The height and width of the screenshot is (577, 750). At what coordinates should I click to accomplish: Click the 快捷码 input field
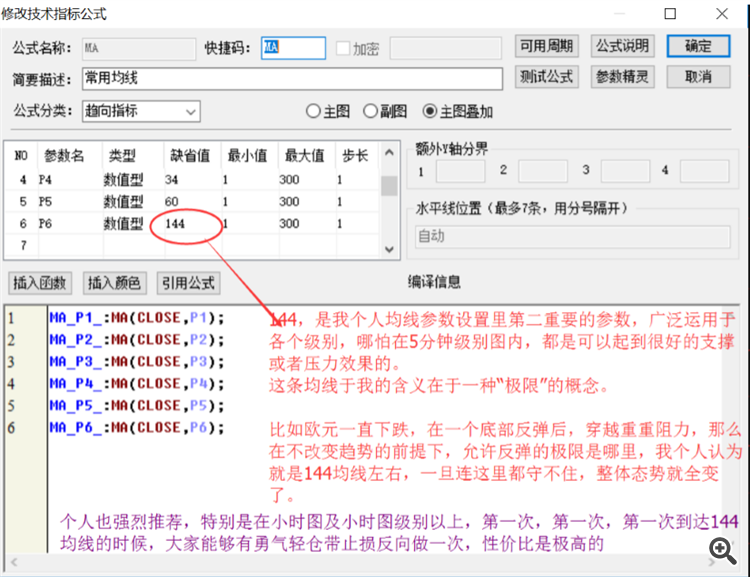click(293, 48)
